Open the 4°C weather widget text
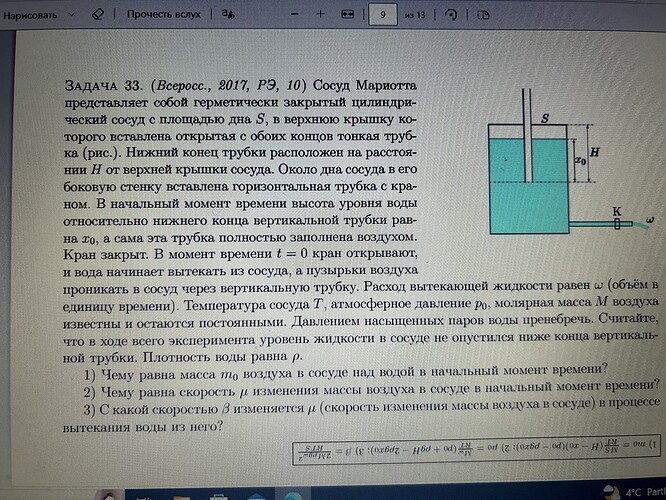Viewport: 666px width, 500px height. click(x=640, y=491)
